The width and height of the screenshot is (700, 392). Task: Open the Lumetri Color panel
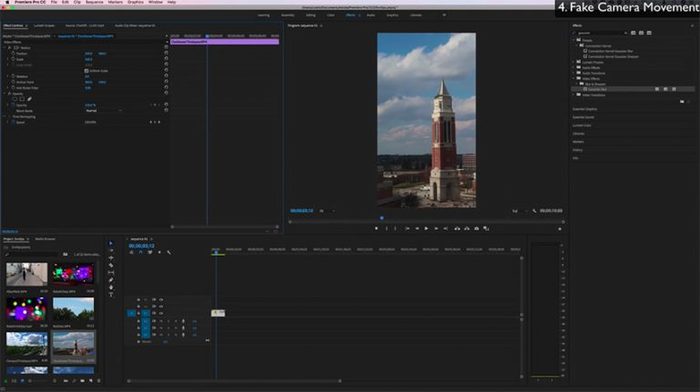(582, 125)
